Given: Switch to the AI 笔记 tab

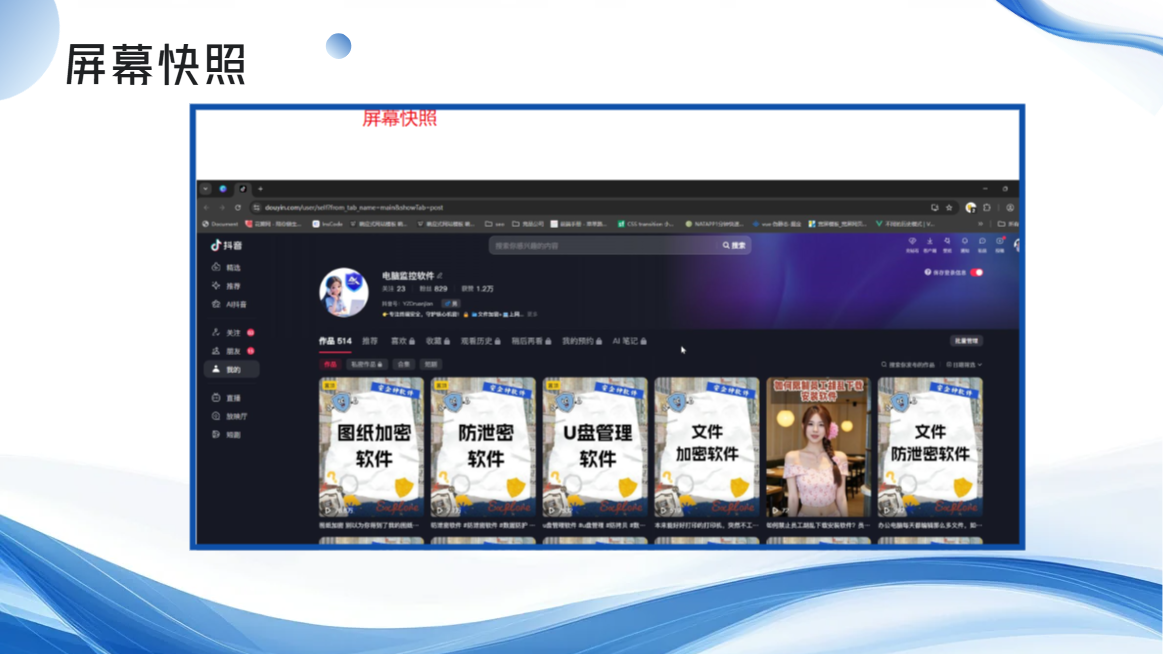Looking at the screenshot, I should tap(630, 341).
